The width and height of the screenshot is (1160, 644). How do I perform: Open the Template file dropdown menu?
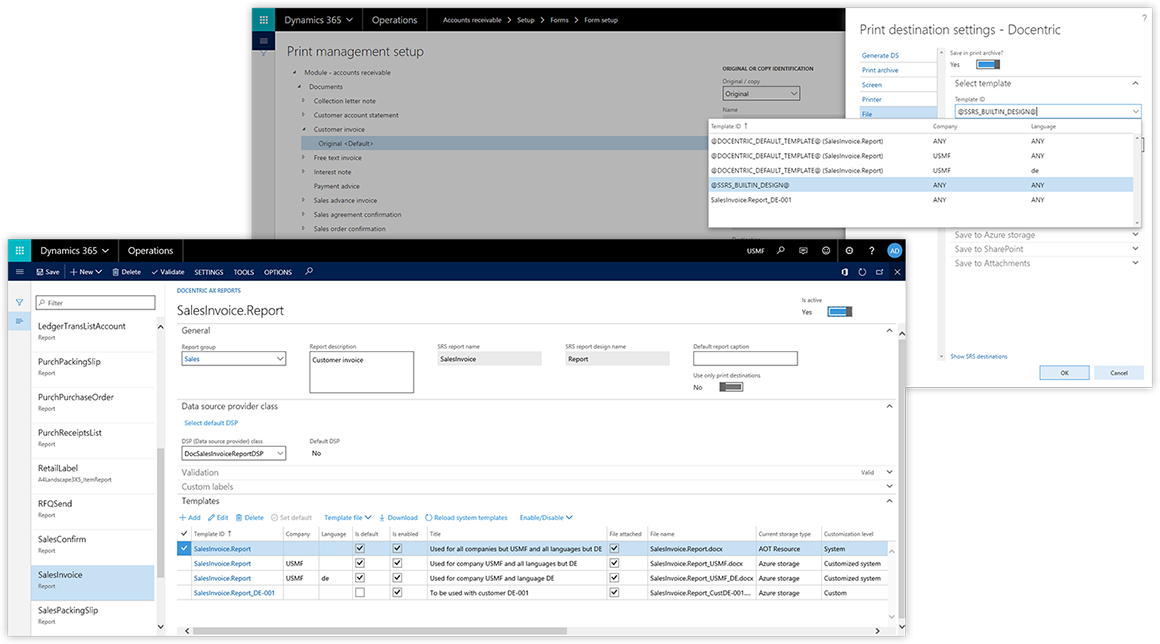(x=348, y=518)
